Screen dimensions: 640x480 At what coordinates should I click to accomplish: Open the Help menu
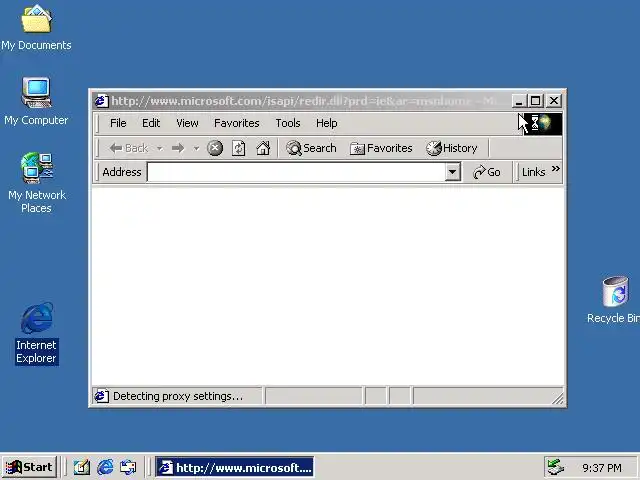click(327, 123)
